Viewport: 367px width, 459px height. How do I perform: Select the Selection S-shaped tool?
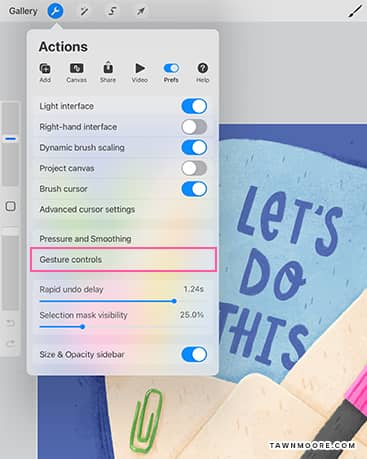tap(112, 11)
